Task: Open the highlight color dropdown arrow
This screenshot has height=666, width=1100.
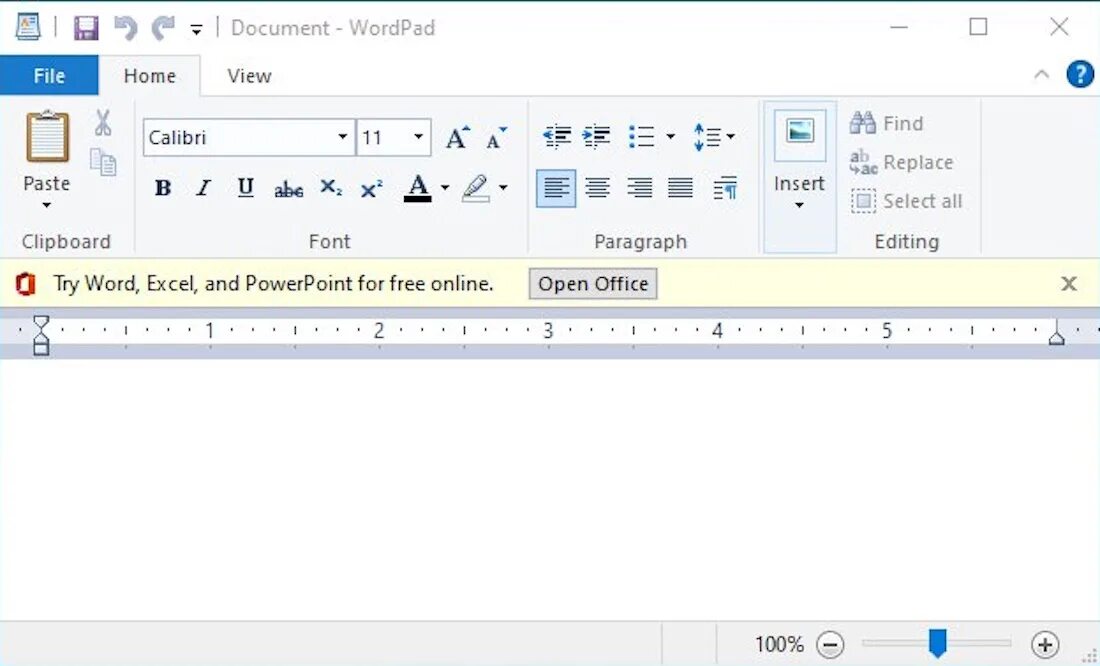Action: (x=503, y=188)
